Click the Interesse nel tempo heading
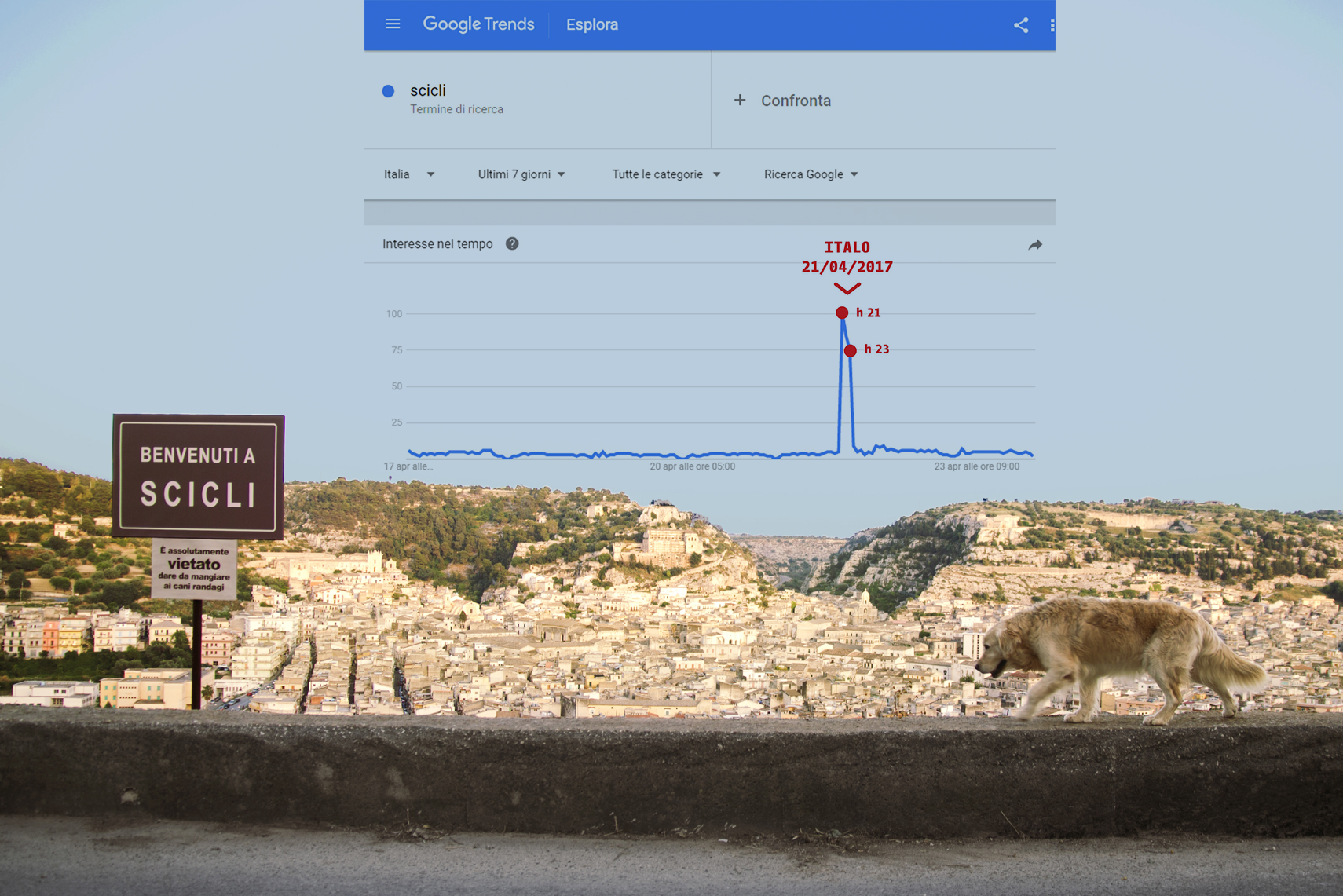This screenshot has height=896, width=1343. click(x=437, y=244)
